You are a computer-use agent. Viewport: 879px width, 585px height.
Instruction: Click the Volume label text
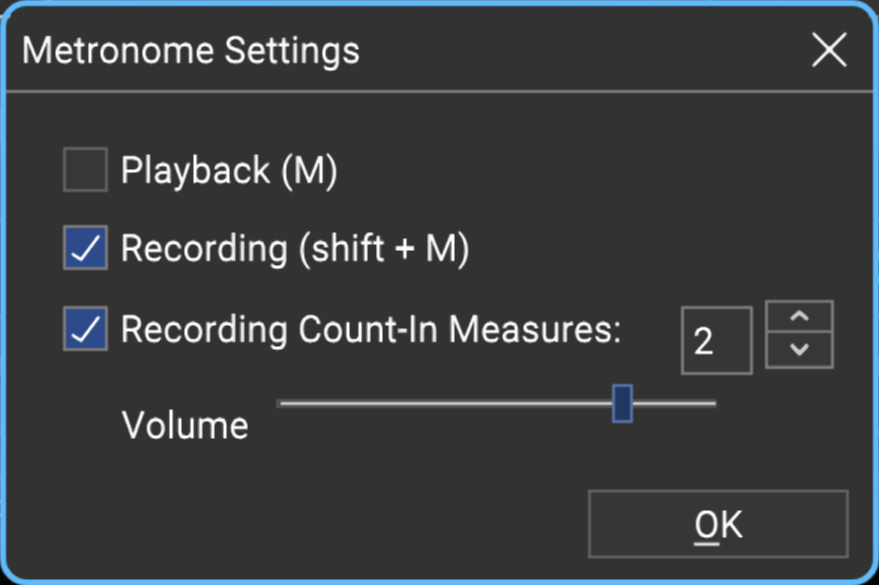[185, 425]
